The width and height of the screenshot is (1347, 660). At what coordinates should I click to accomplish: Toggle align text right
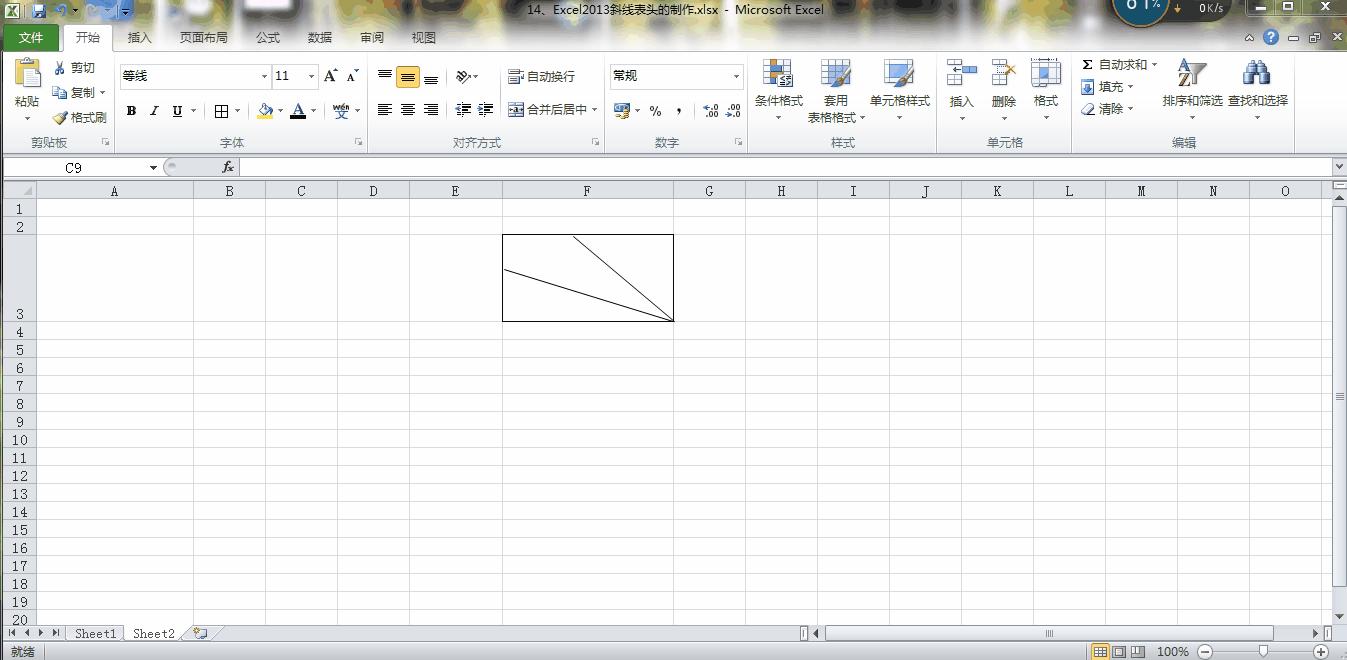pos(431,110)
